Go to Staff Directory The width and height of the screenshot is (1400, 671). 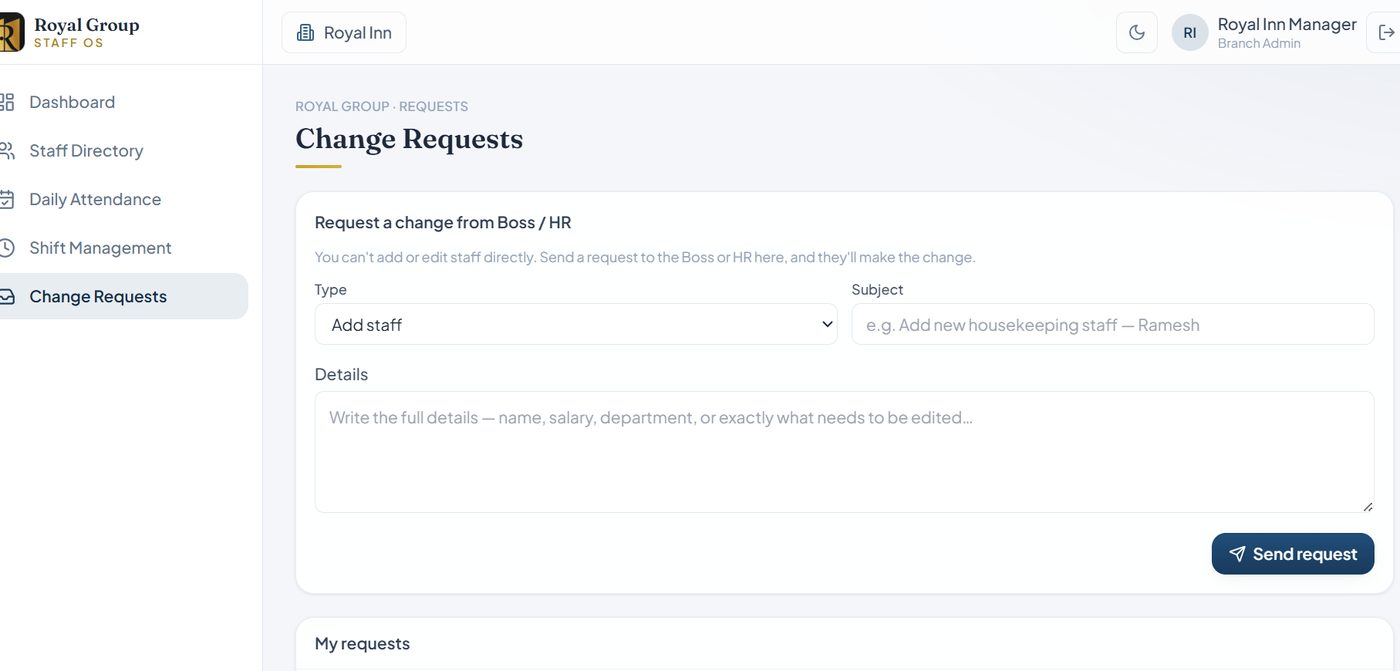pyautogui.click(x=86, y=151)
